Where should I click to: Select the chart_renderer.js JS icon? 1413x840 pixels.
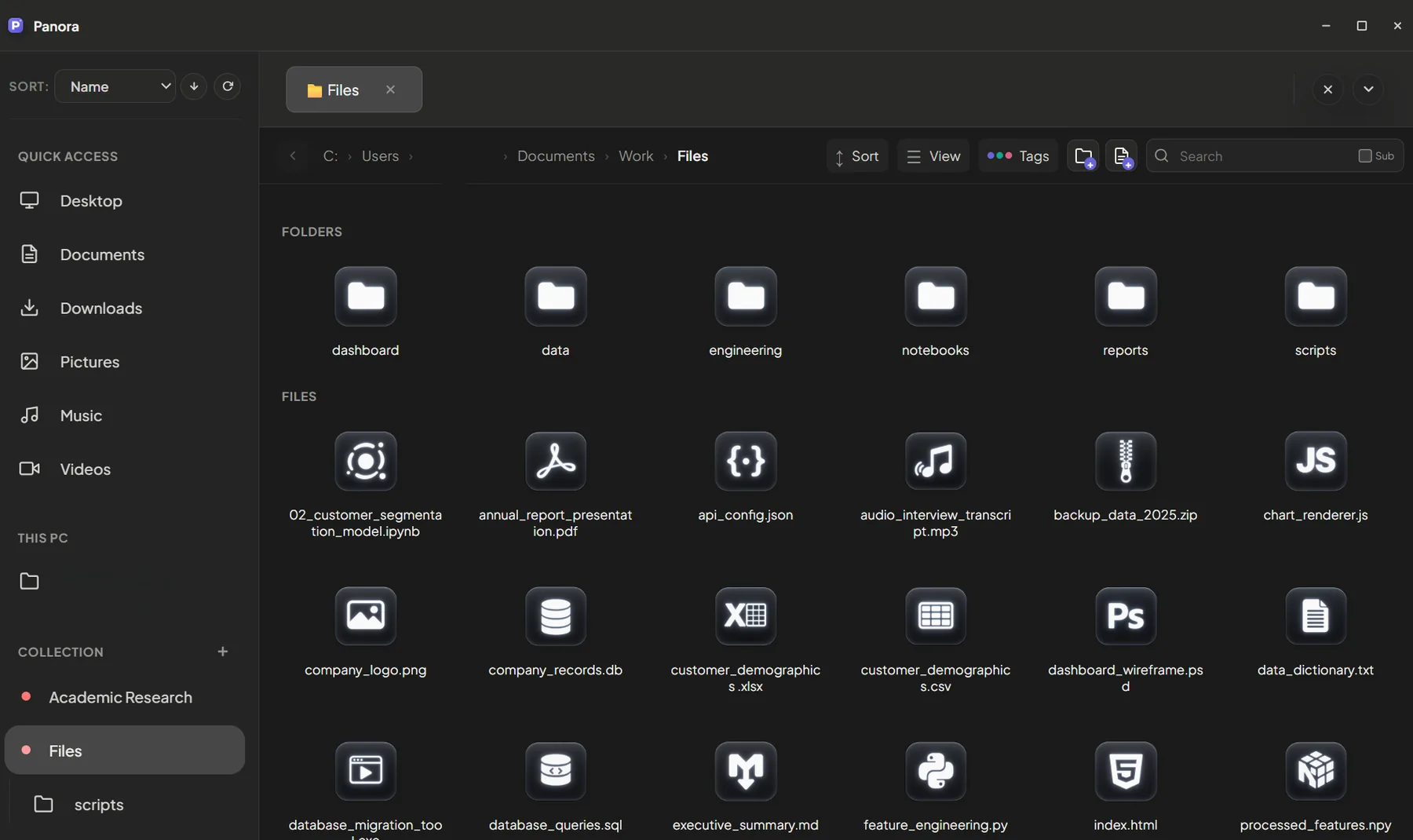[1316, 462]
